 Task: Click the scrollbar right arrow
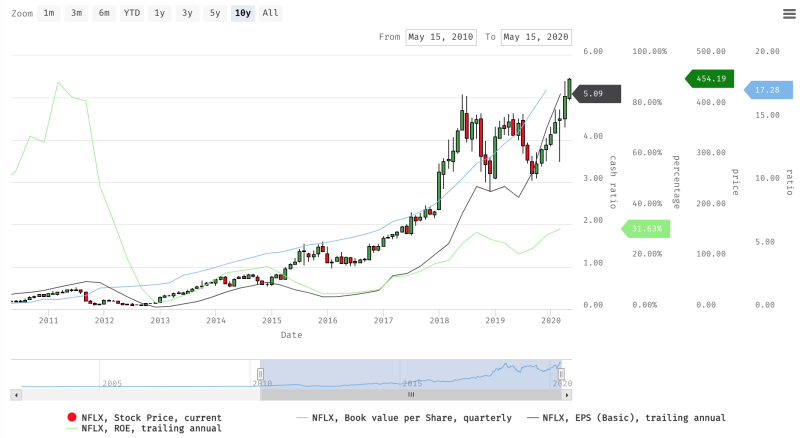point(566,395)
